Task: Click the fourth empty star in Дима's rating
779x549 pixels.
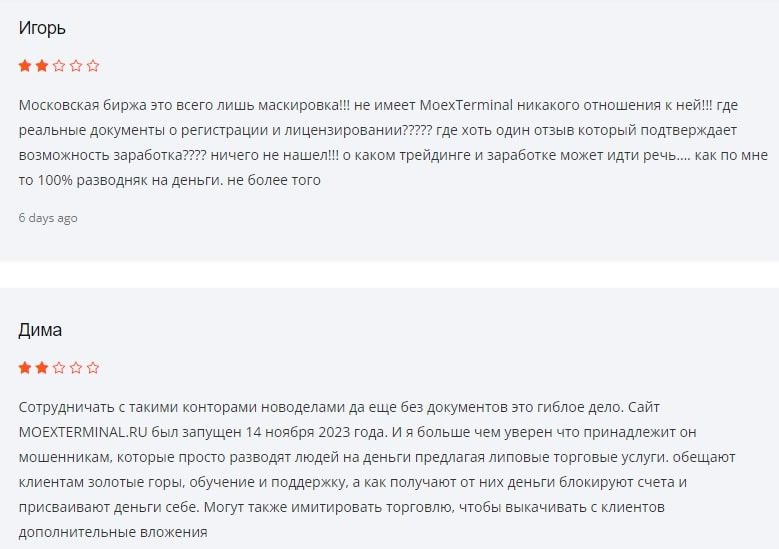Action: [x=76, y=368]
